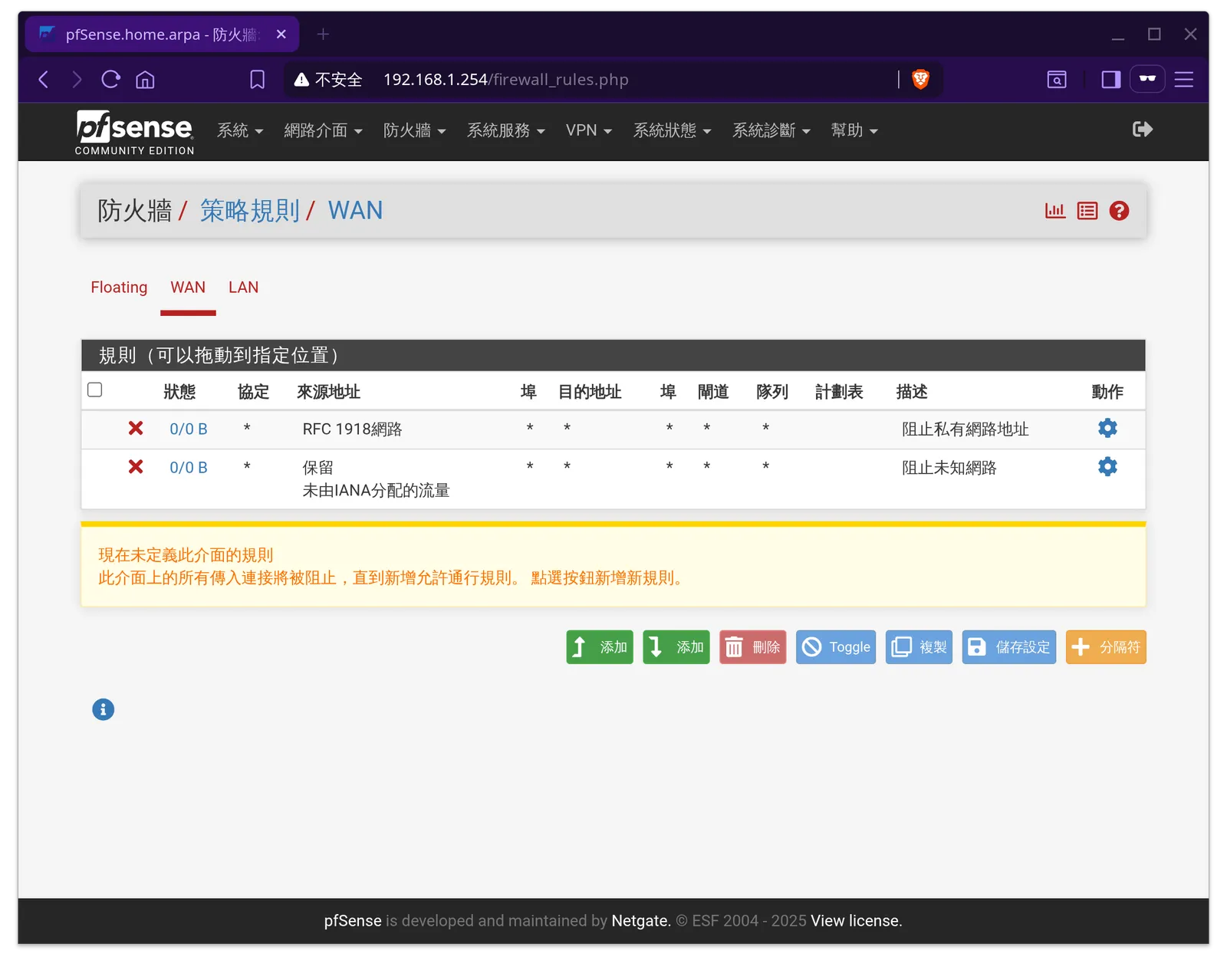Viewport: 1227px width, 980px height.
Task: Open gear settings for the 保留 rule
Action: pos(1107,466)
